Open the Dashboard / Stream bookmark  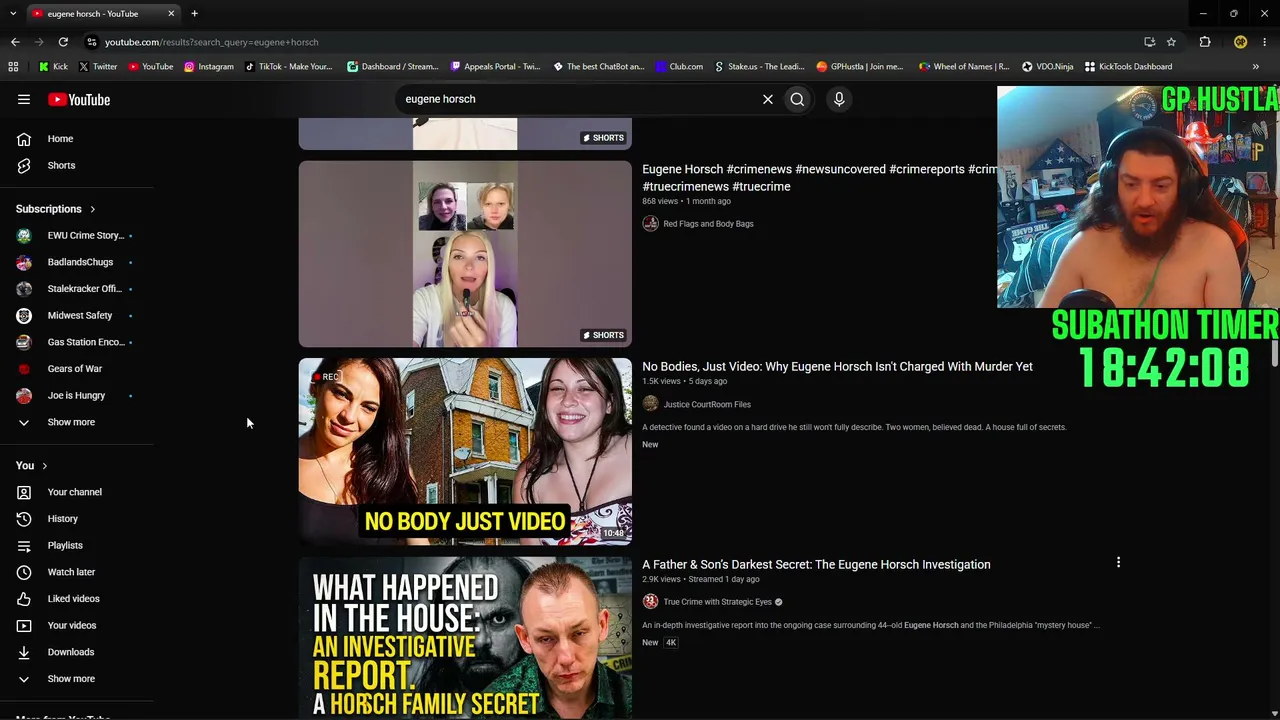click(393, 67)
